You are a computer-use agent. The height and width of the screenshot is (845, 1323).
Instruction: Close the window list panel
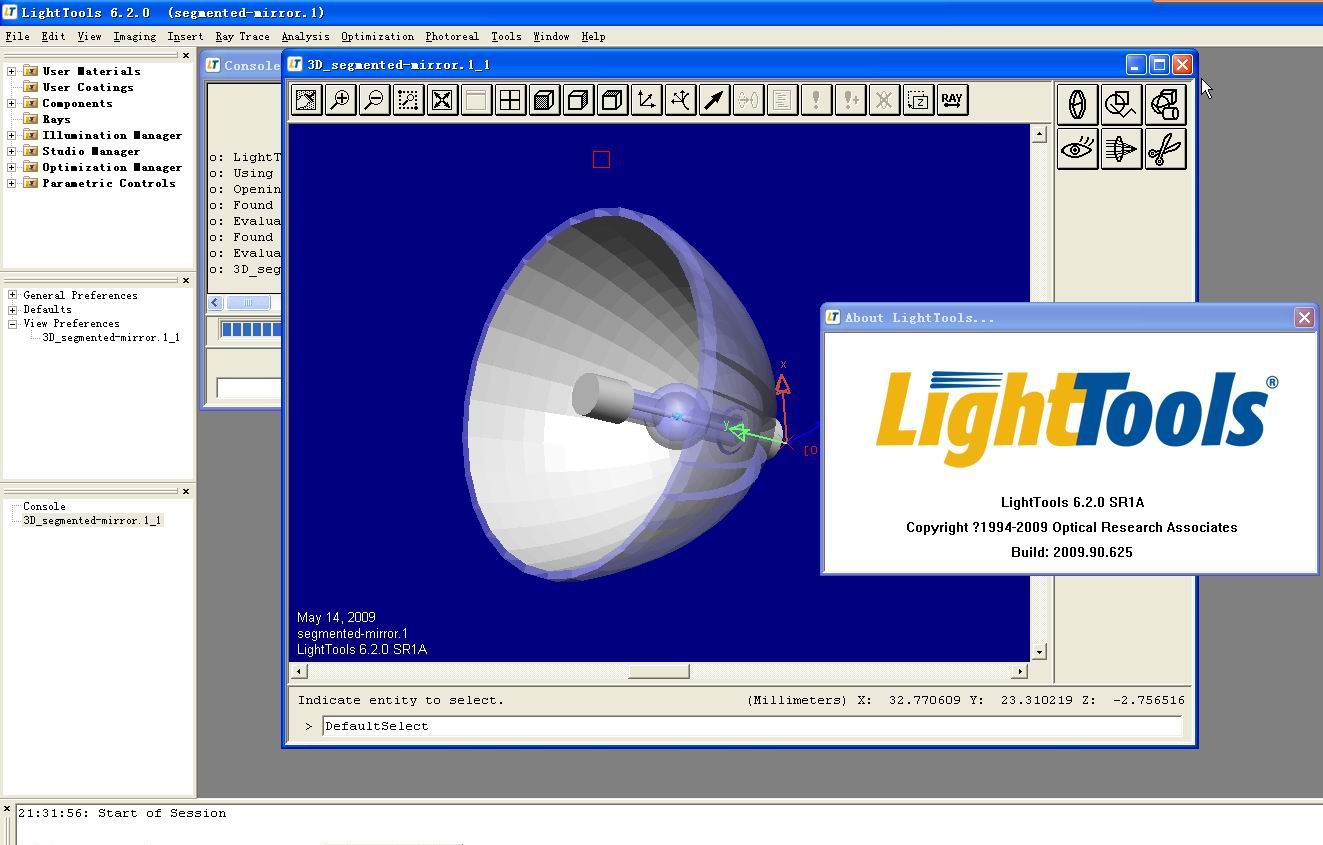click(x=186, y=491)
